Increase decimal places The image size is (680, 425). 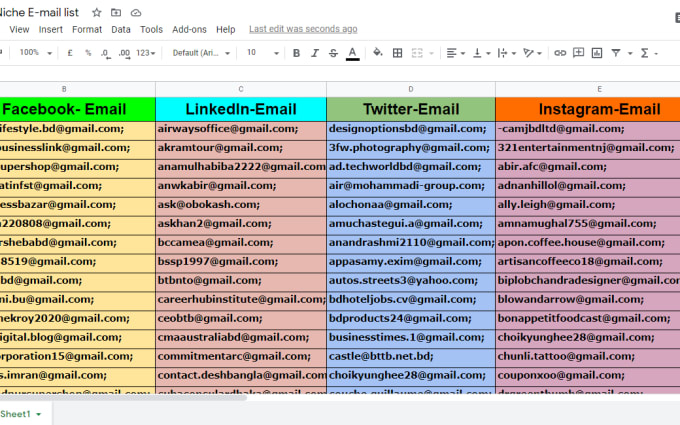point(124,53)
